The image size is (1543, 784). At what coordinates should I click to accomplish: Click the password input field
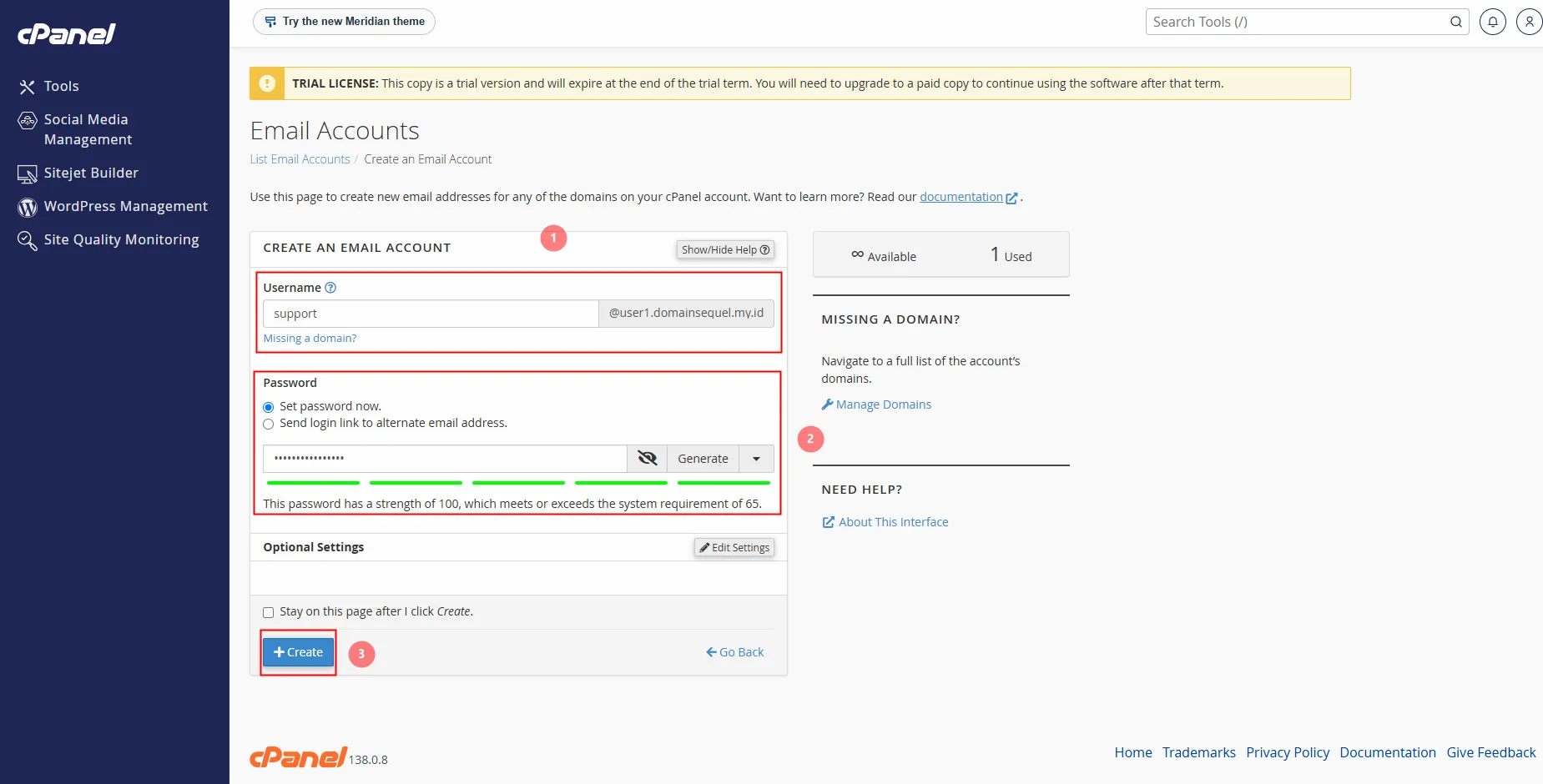coord(445,459)
